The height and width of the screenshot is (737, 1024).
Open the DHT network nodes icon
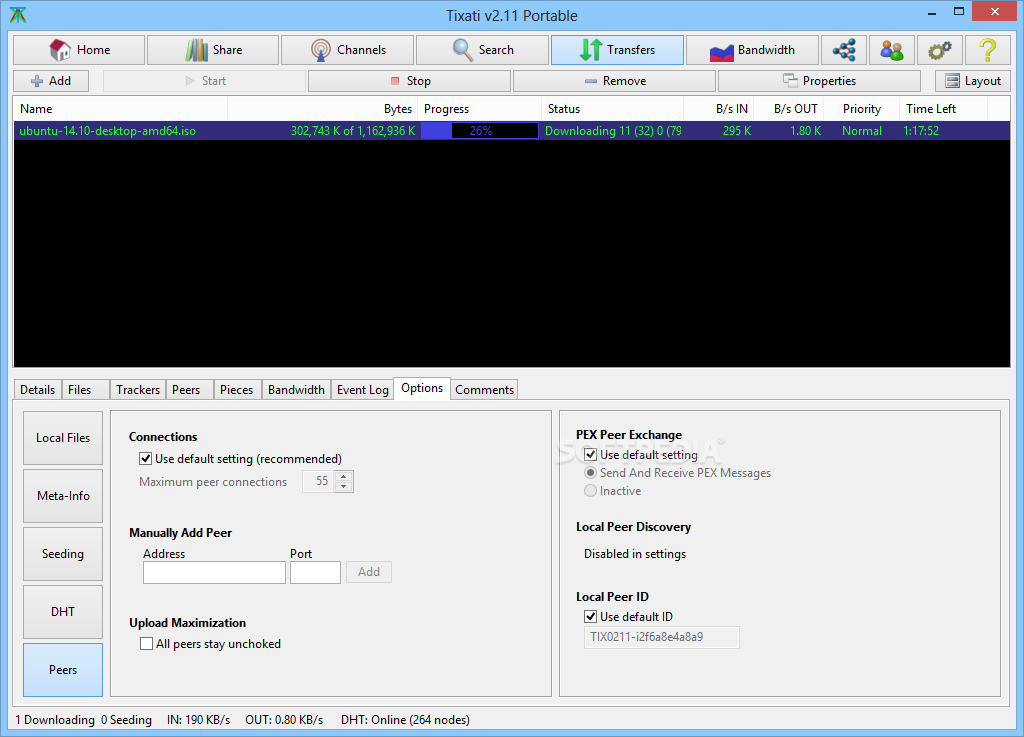point(844,50)
